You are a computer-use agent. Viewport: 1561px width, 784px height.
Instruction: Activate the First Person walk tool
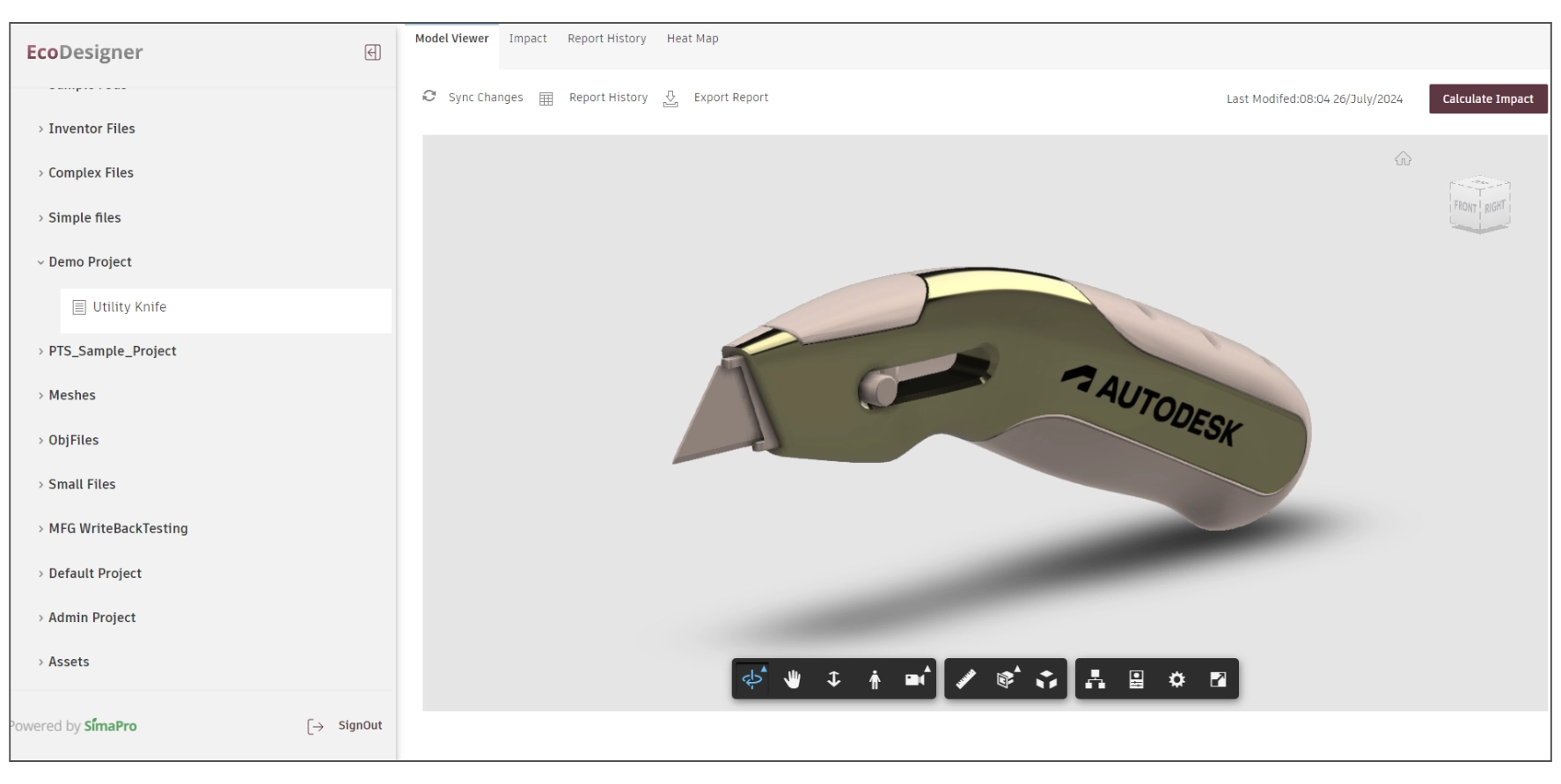(x=874, y=679)
